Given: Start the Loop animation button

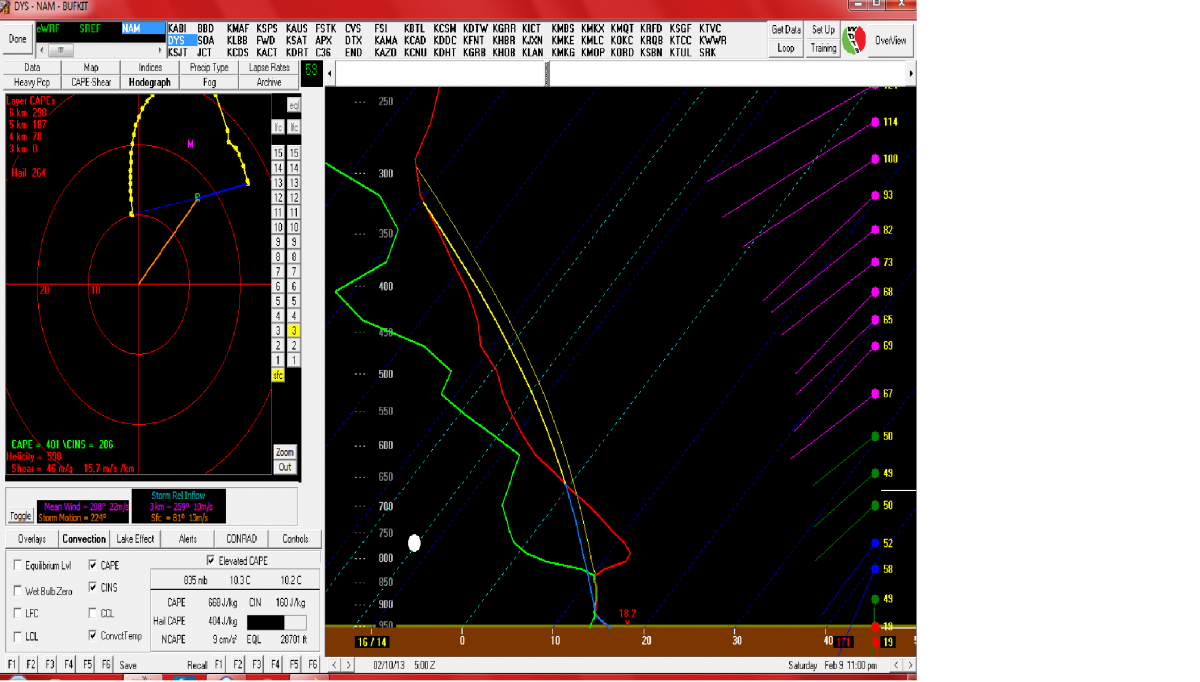Looking at the screenshot, I should (786, 47).
